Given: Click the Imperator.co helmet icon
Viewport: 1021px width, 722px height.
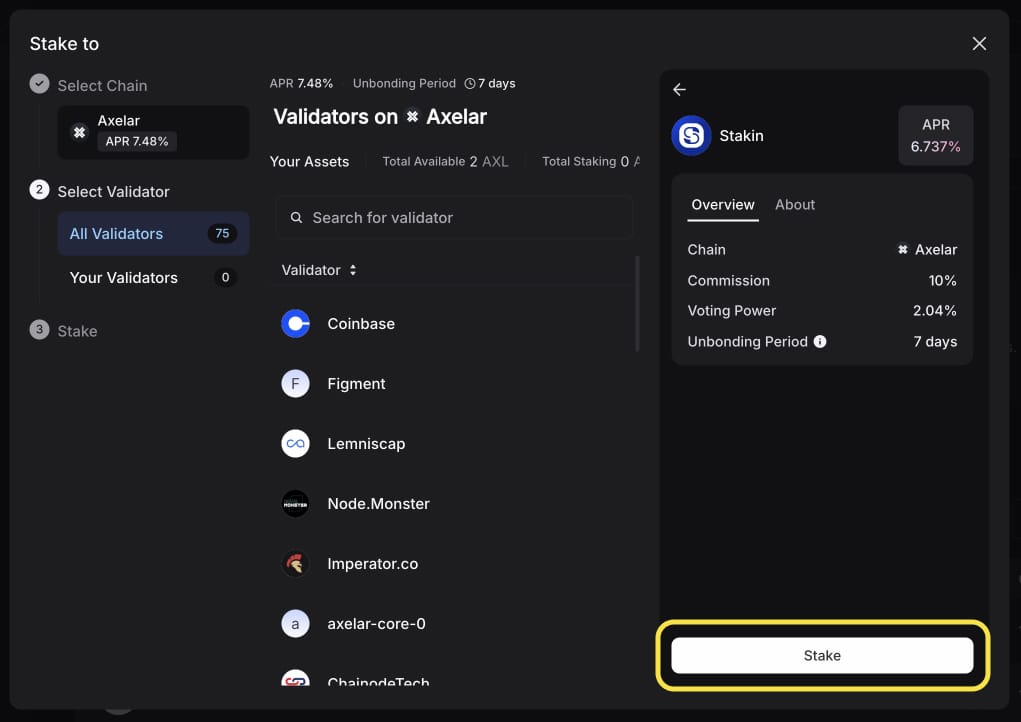Looking at the screenshot, I should (295, 563).
